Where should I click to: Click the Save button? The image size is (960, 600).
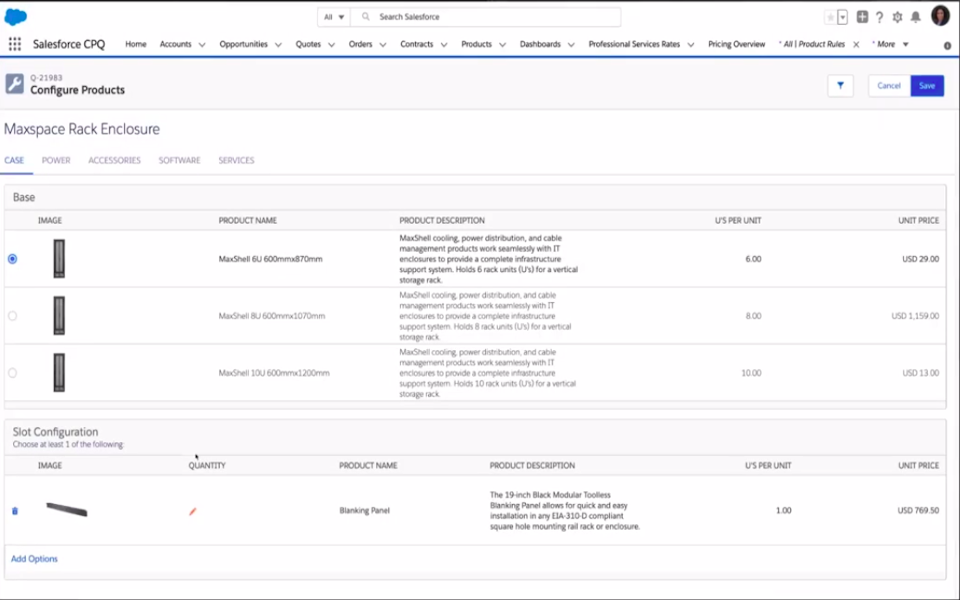927,86
